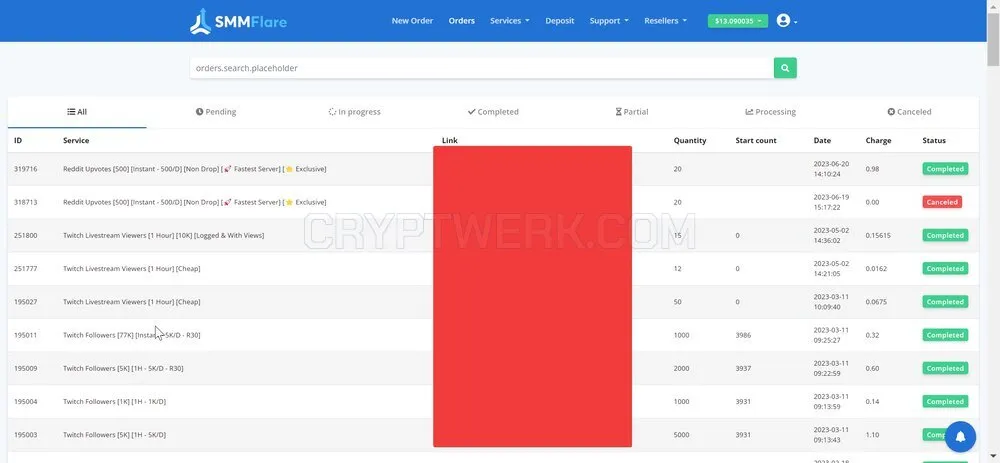The width and height of the screenshot is (1000, 463).
Task: Click quantity value 2000
Action: click(682, 368)
